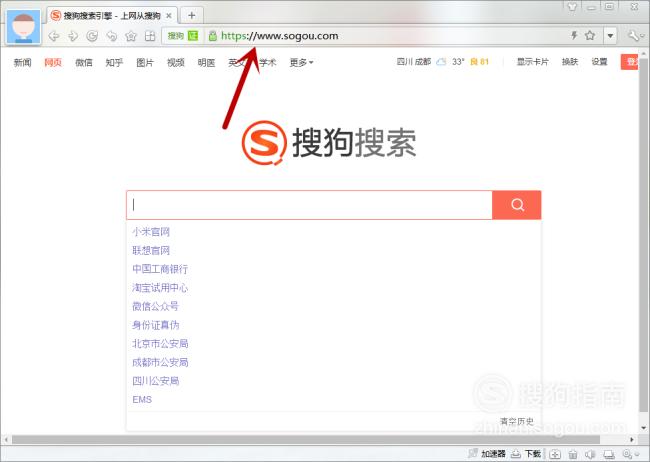
Task: Click 清空历史 clear history link
Action: pos(517,421)
